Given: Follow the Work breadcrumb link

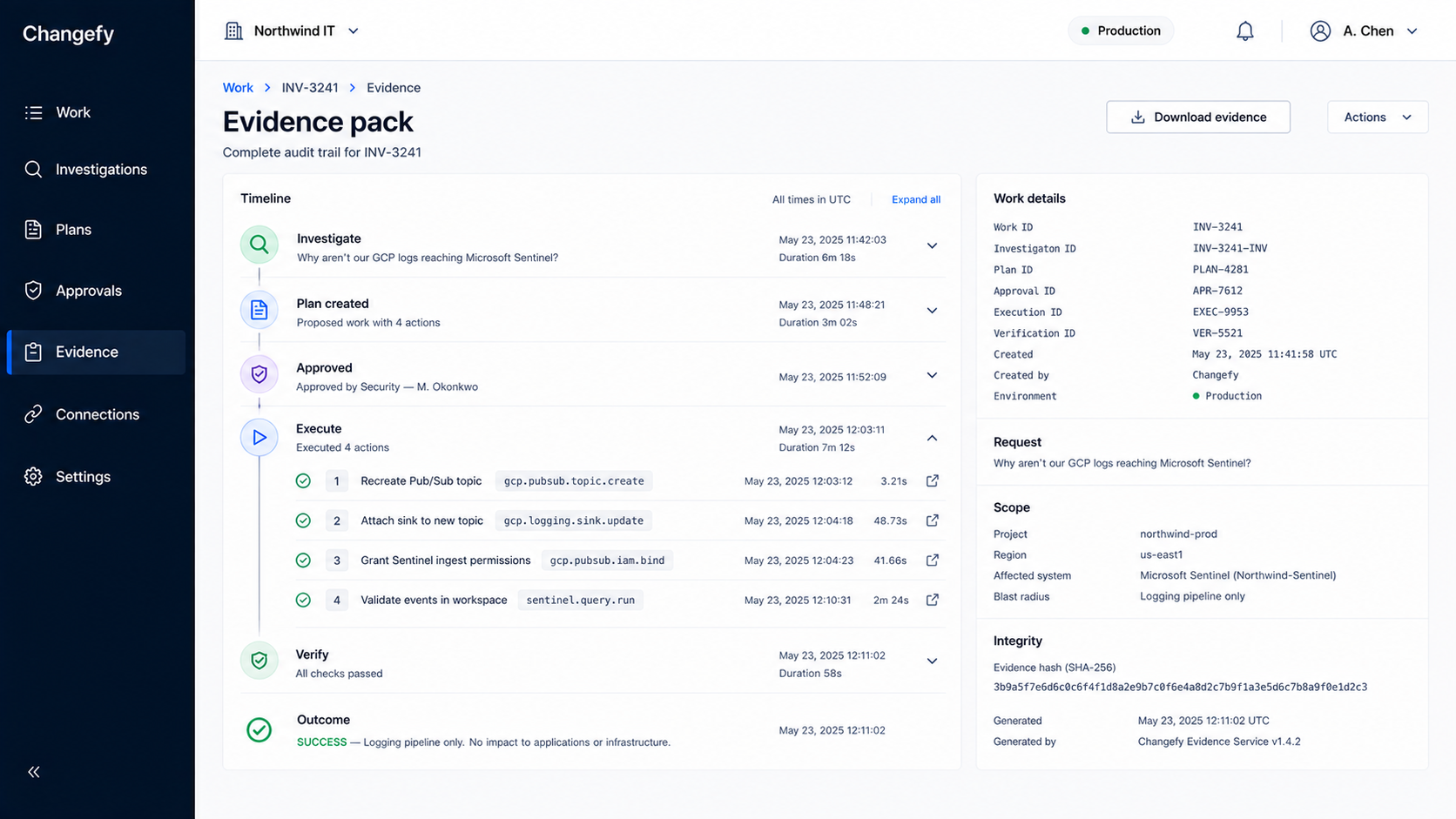Looking at the screenshot, I should click(x=238, y=88).
